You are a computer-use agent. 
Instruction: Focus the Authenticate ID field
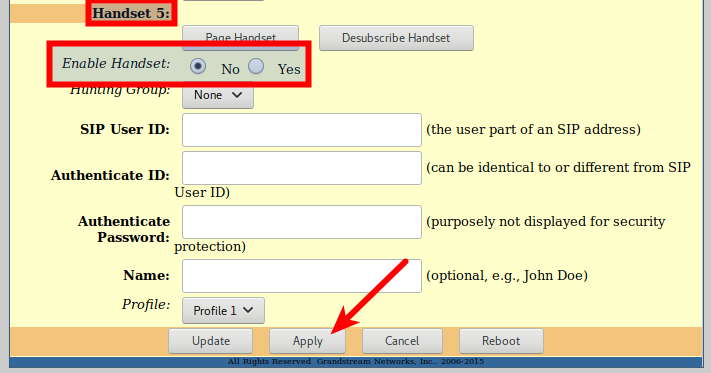(x=302, y=168)
